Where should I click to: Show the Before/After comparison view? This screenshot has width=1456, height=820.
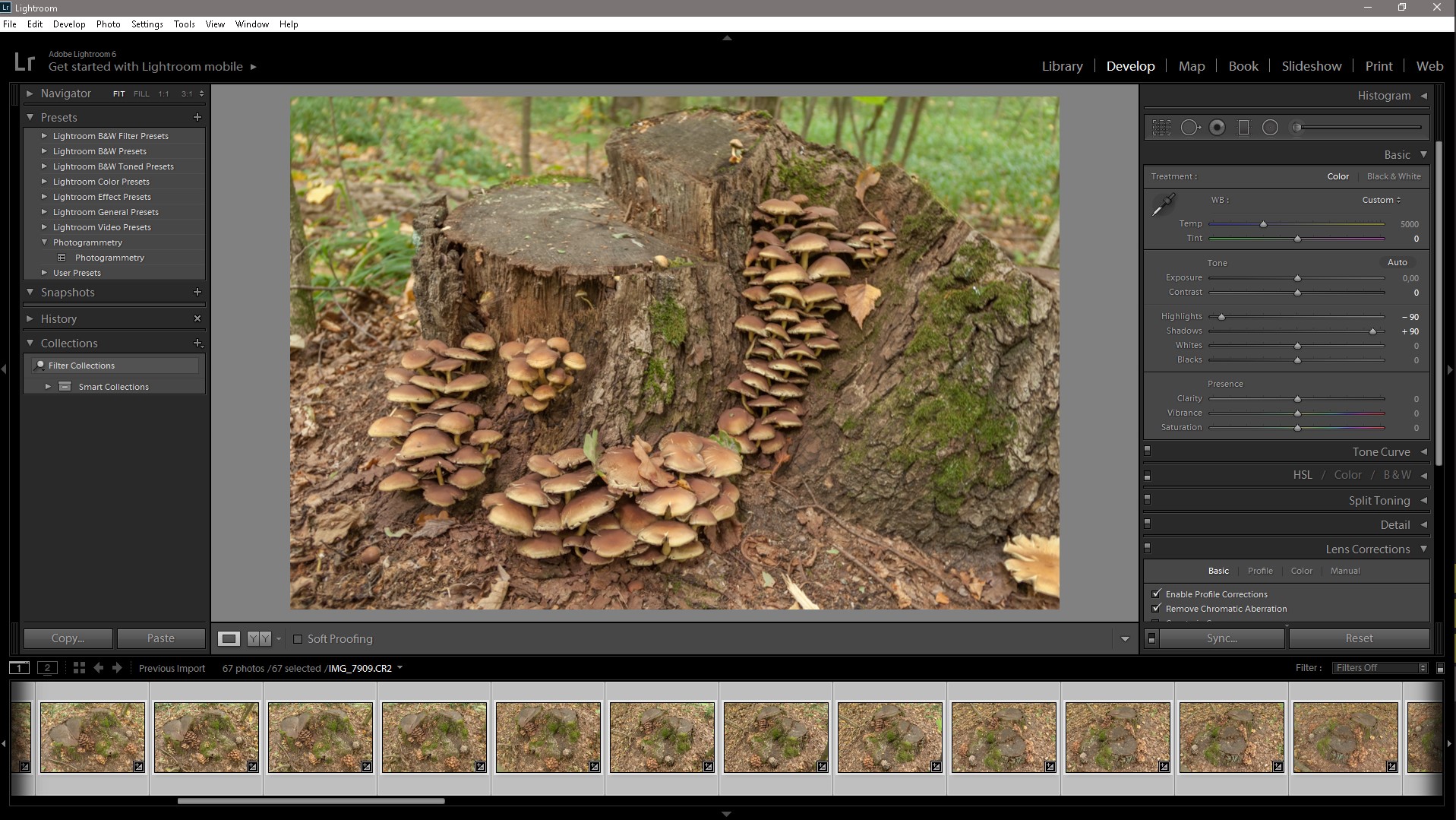point(259,639)
